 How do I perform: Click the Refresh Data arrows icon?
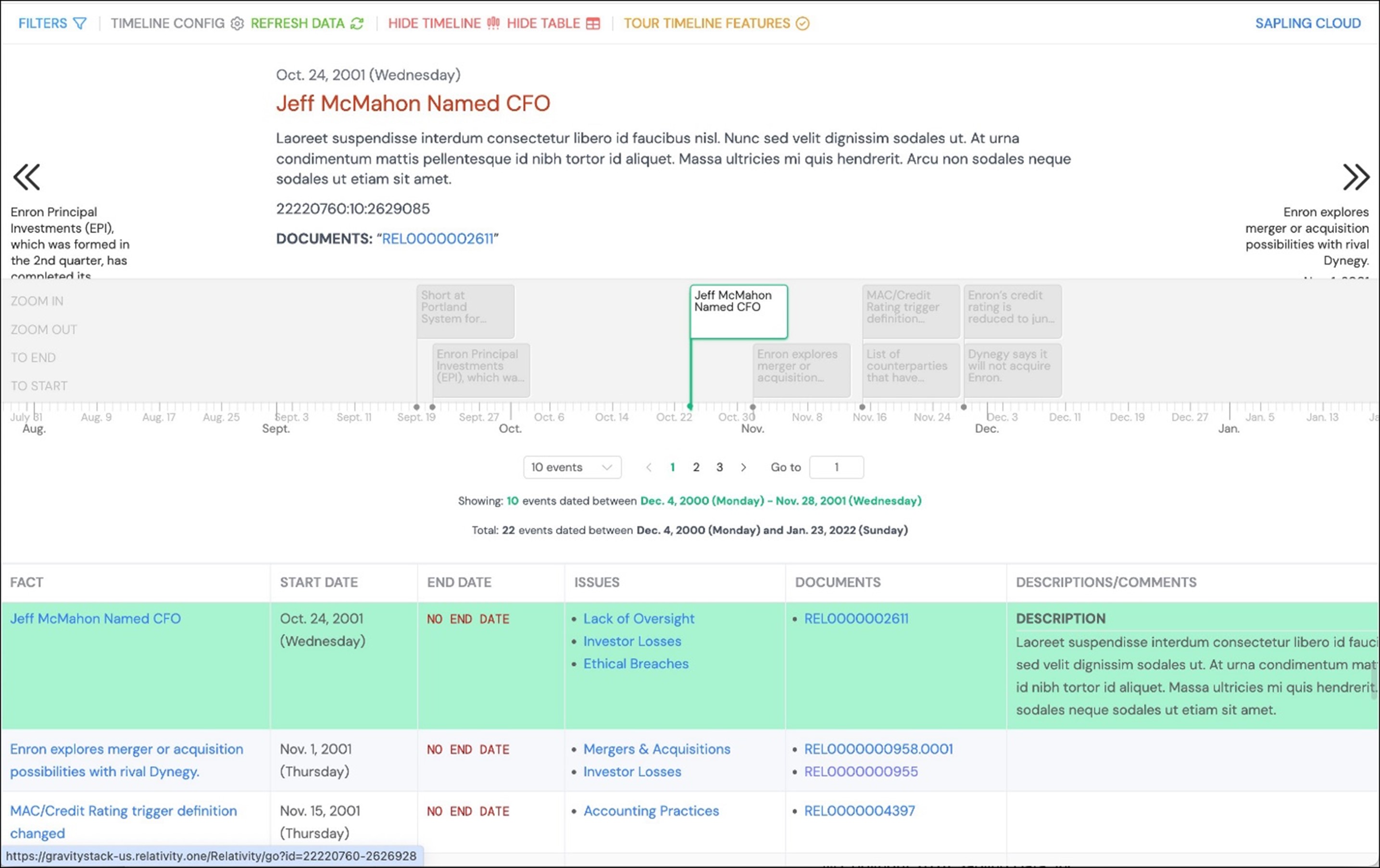(x=357, y=24)
